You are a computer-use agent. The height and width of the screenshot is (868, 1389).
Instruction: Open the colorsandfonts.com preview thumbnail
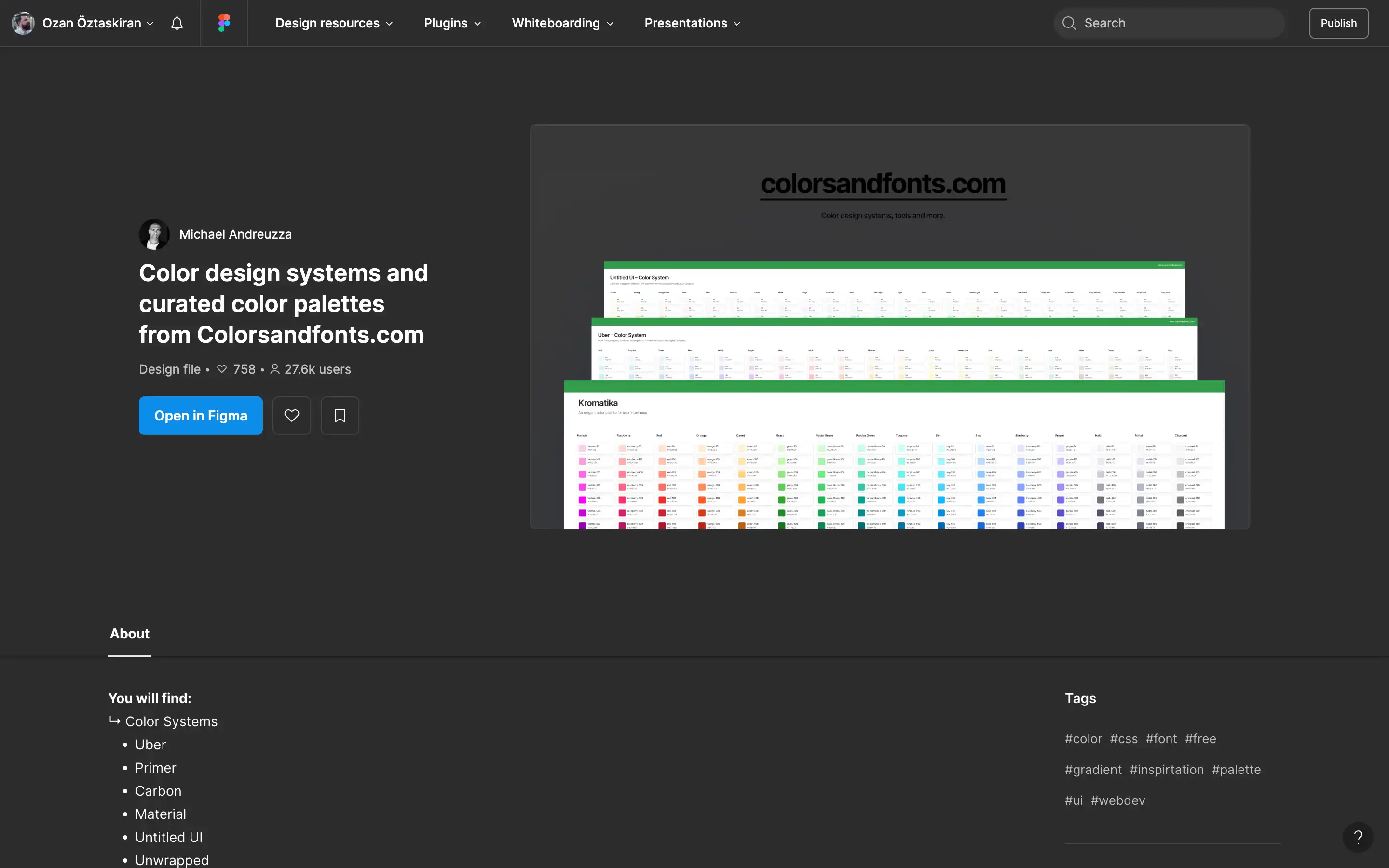[890, 326]
